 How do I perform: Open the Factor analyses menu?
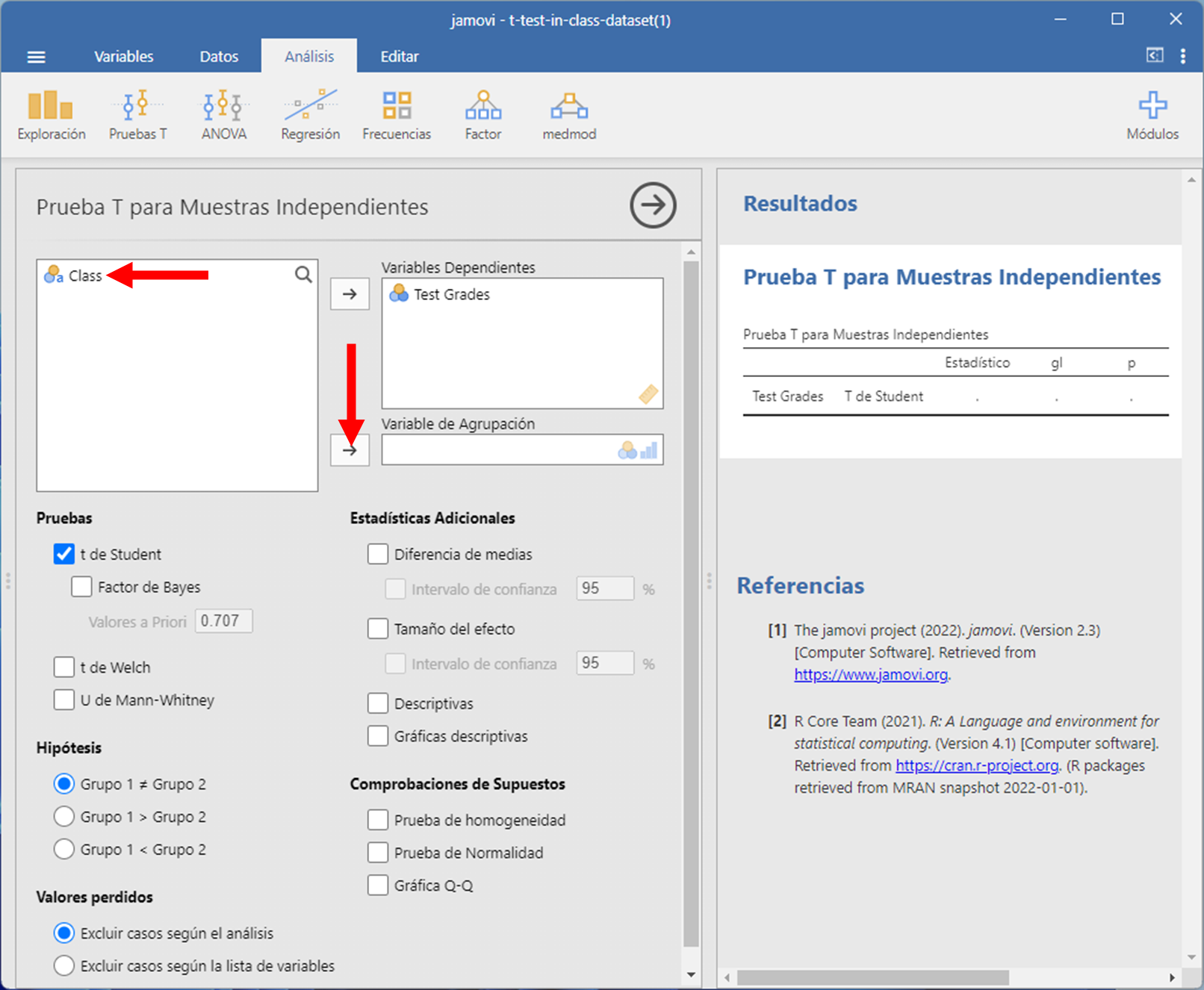point(482,115)
